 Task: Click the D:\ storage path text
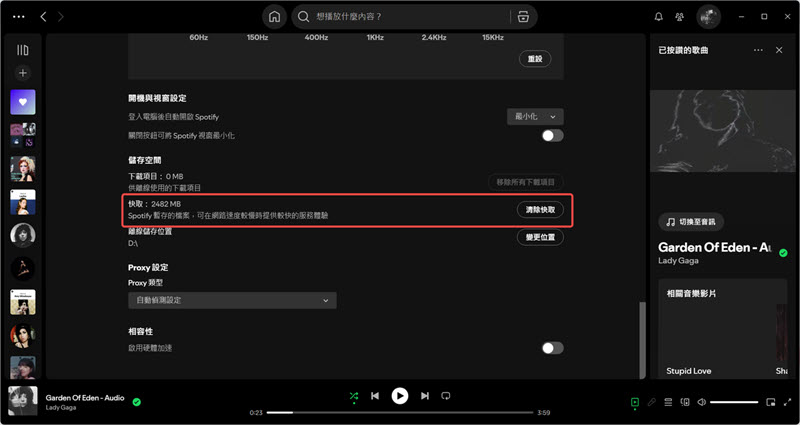[133, 243]
